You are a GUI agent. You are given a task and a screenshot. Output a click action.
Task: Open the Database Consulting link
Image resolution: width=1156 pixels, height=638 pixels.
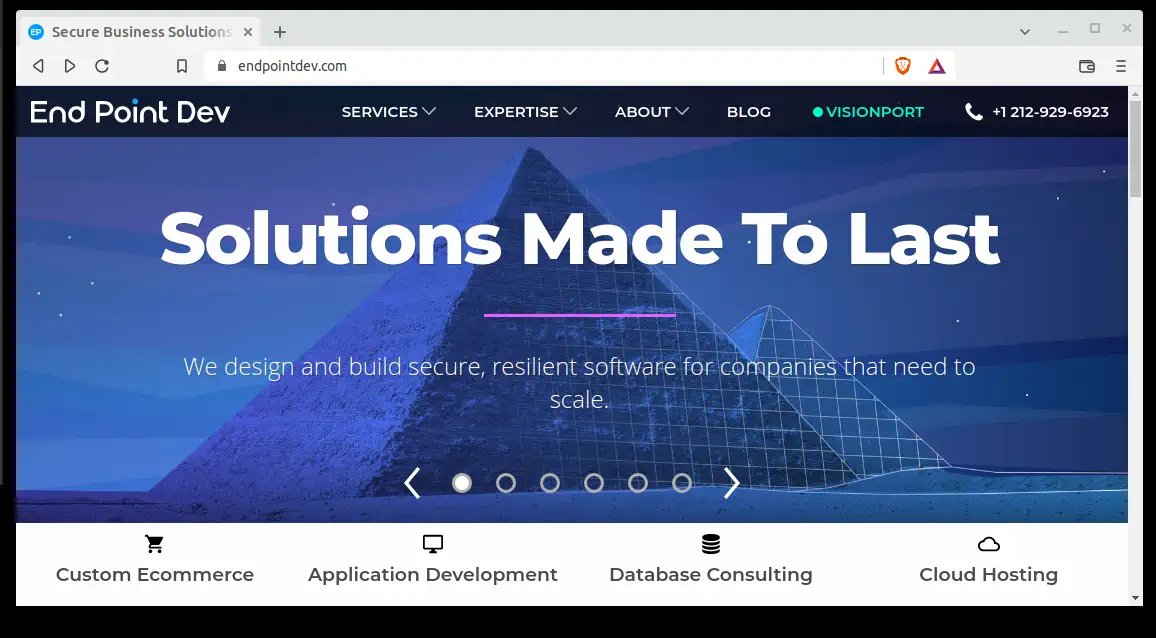point(711,575)
